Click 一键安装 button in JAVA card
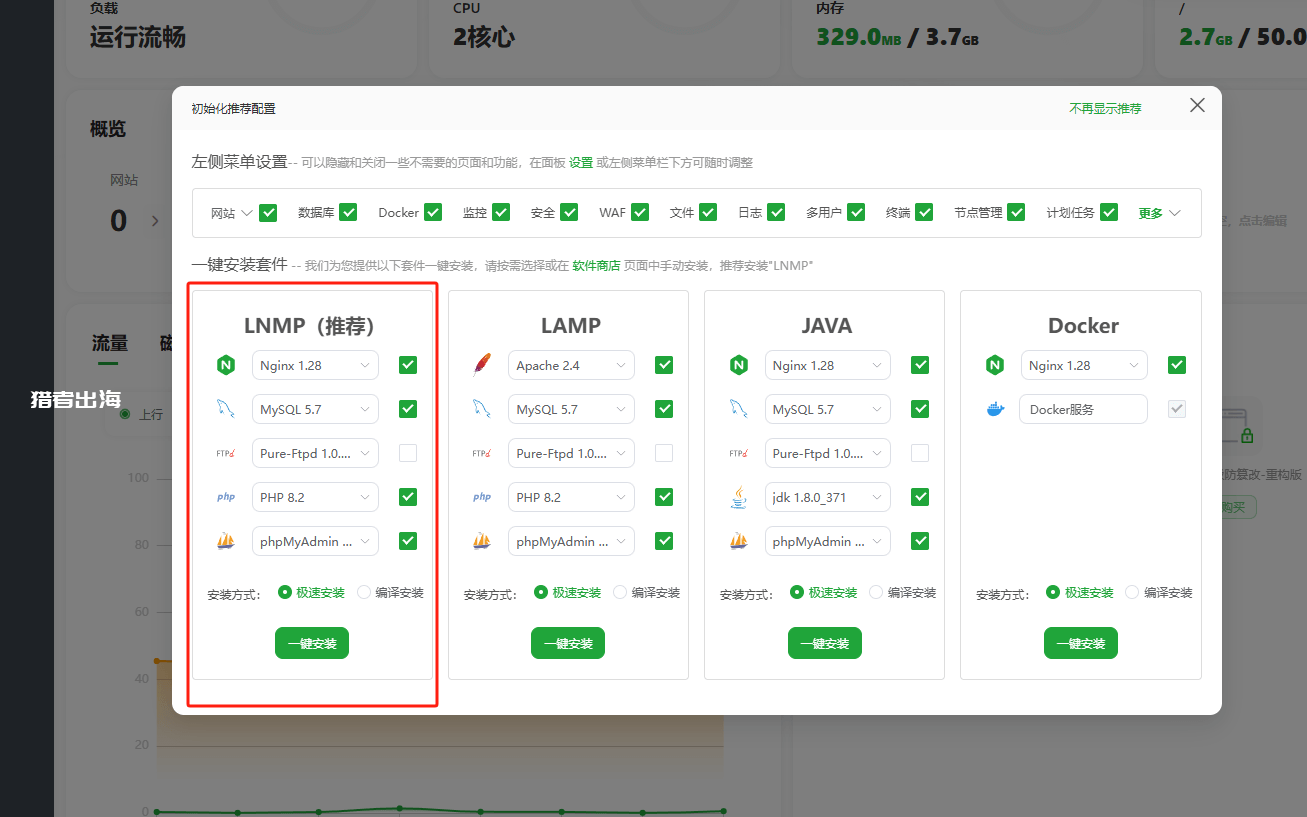1307x817 pixels. coord(825,643)
